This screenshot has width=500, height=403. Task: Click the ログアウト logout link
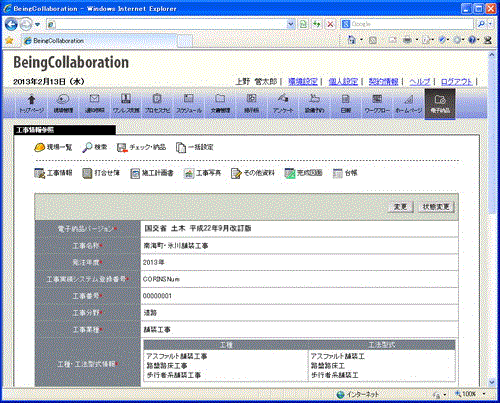[456, 81]
